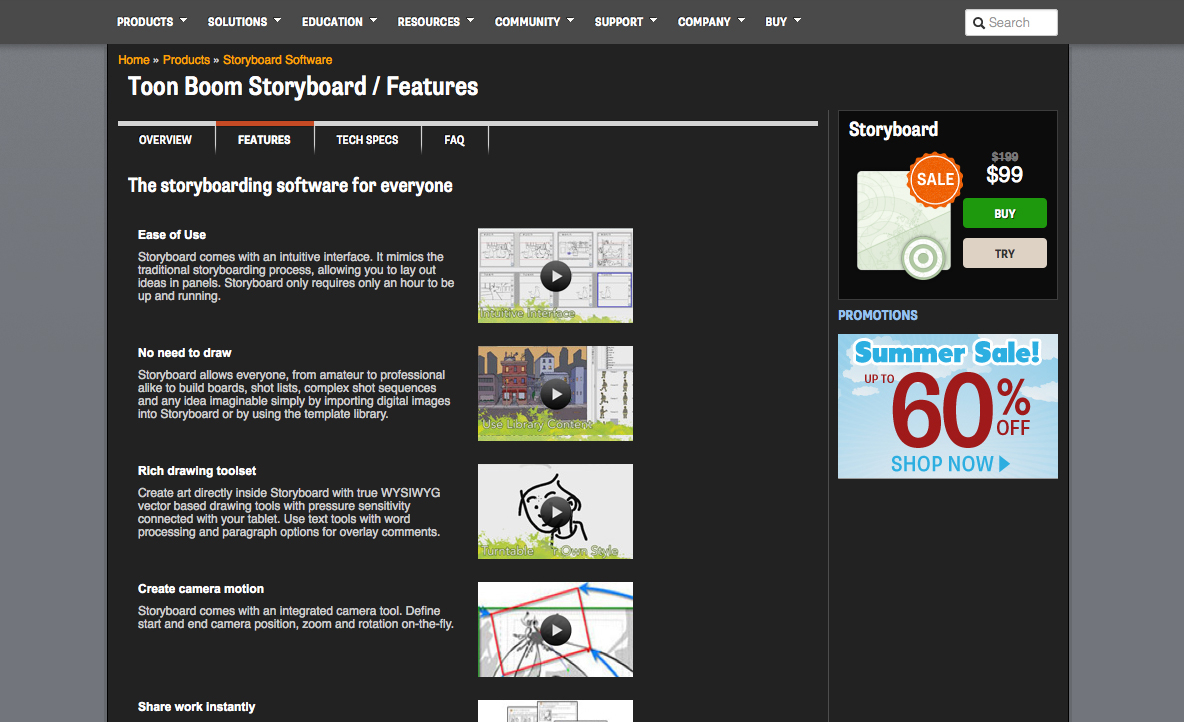
Task: Click the Storyboard sidebar title
Action: click(x=893, y=130)
